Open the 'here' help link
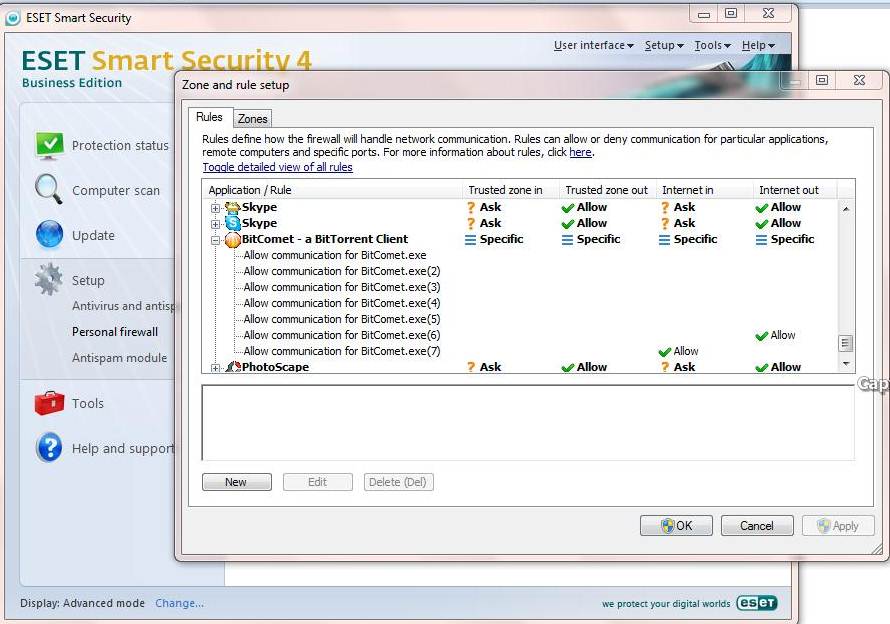Viewport: 890px width, 624px height. coord(580,152)
